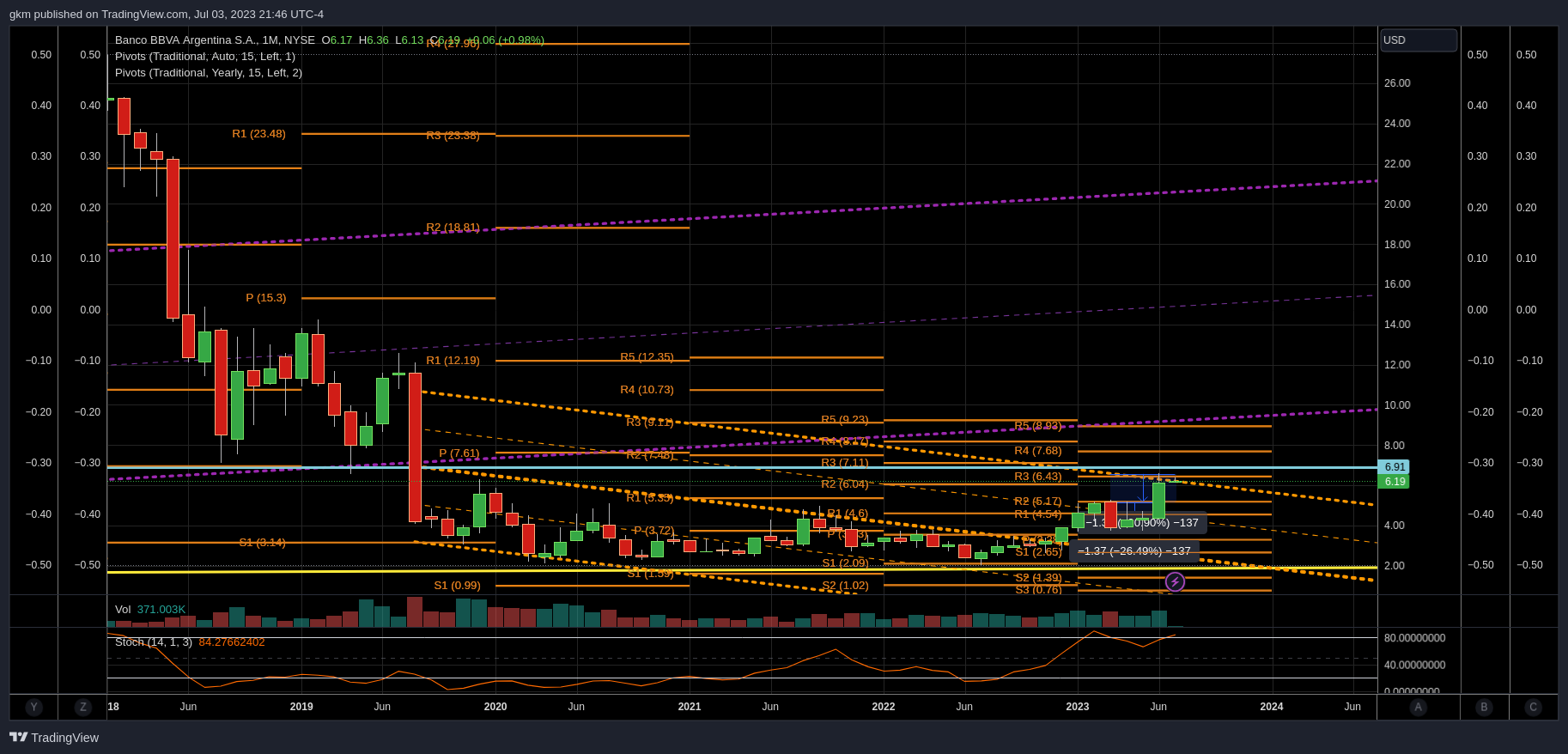Click the S1 (0.99) pivot label
1568x754 pixels.
457,586
